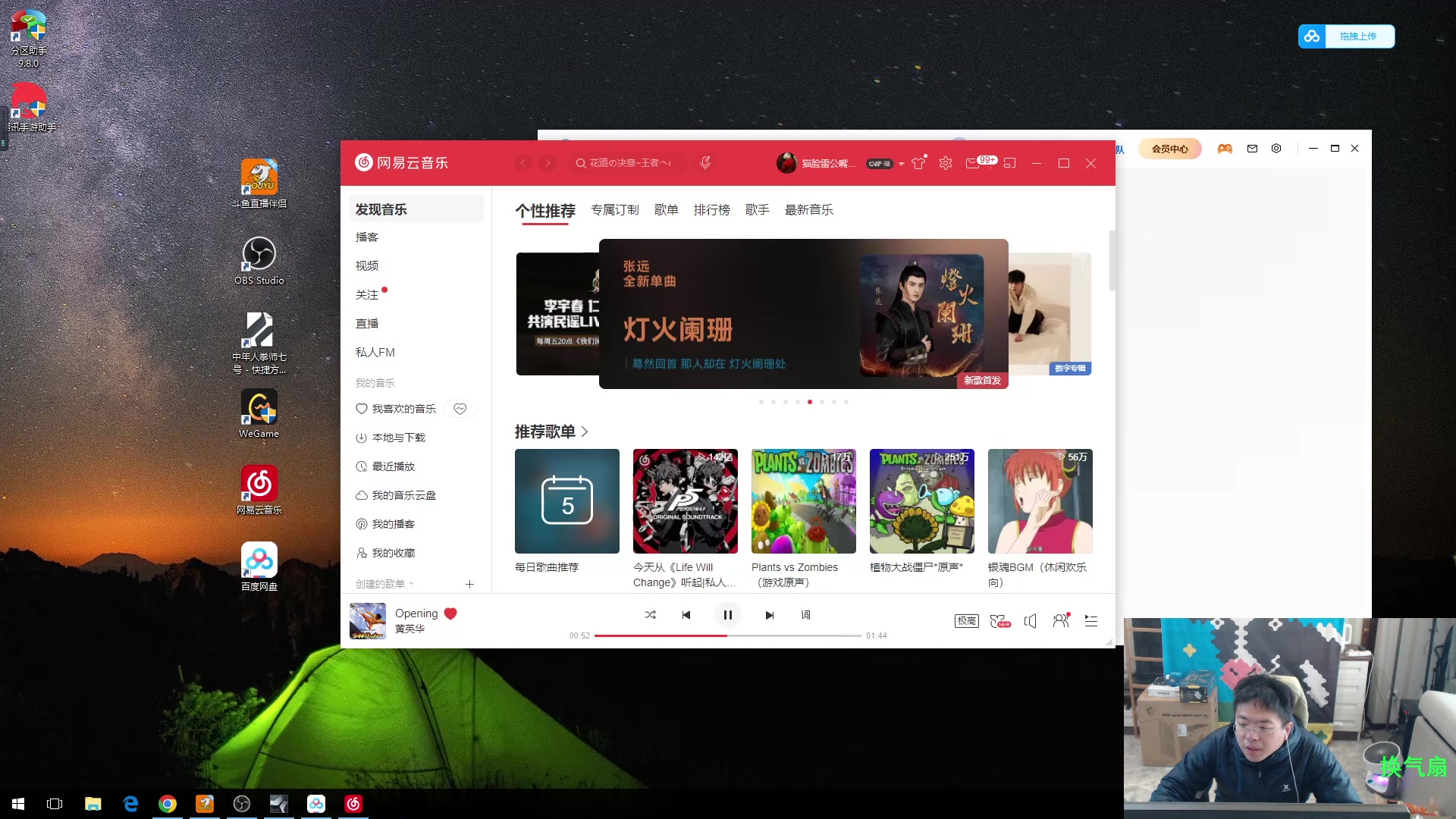Expand the 推荐歌单 chevron arrow

tap(585, 431)
